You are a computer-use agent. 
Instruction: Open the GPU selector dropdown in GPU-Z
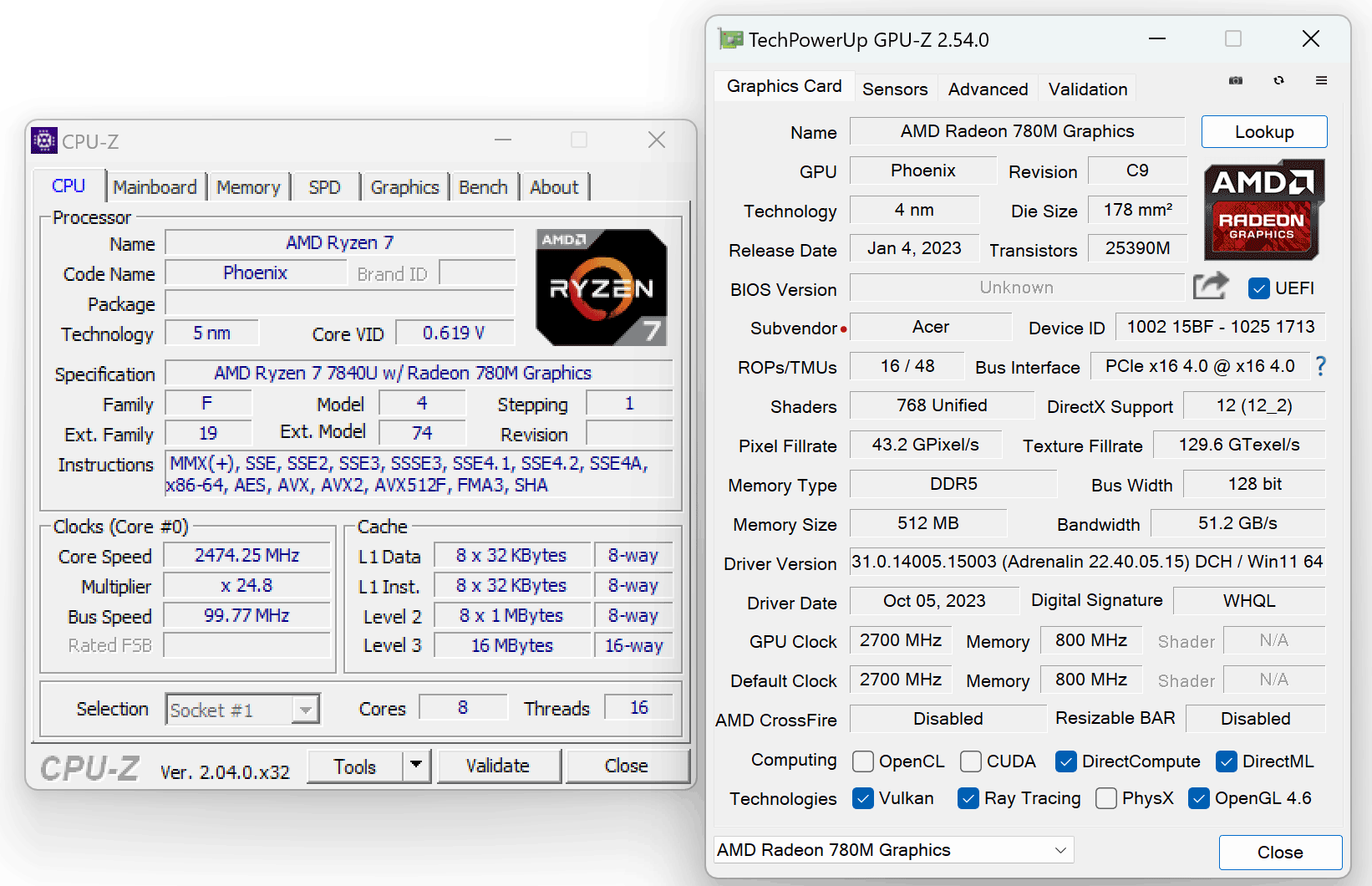coord(894,850)
